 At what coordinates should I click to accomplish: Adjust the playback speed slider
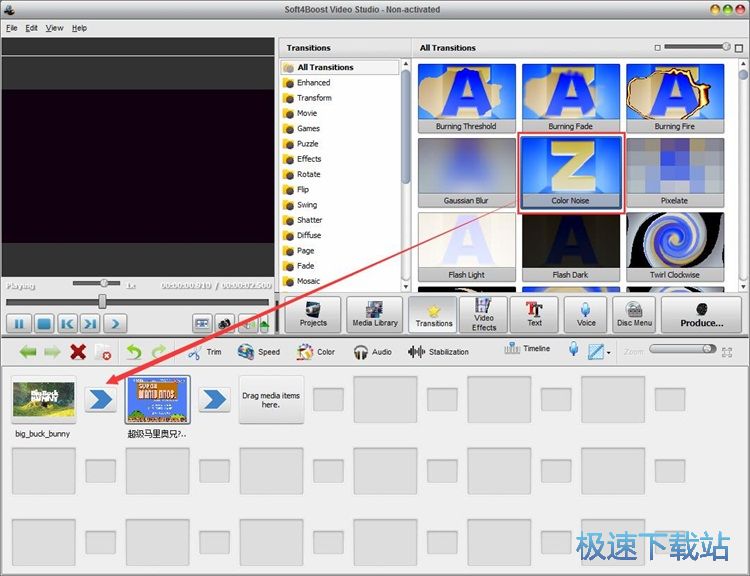coord(97,283)
